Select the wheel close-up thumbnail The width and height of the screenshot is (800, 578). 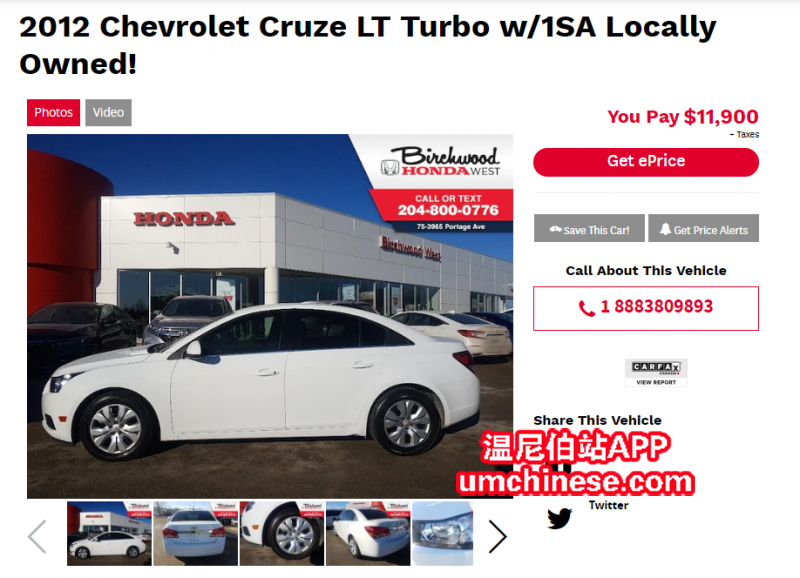[282, 533]
